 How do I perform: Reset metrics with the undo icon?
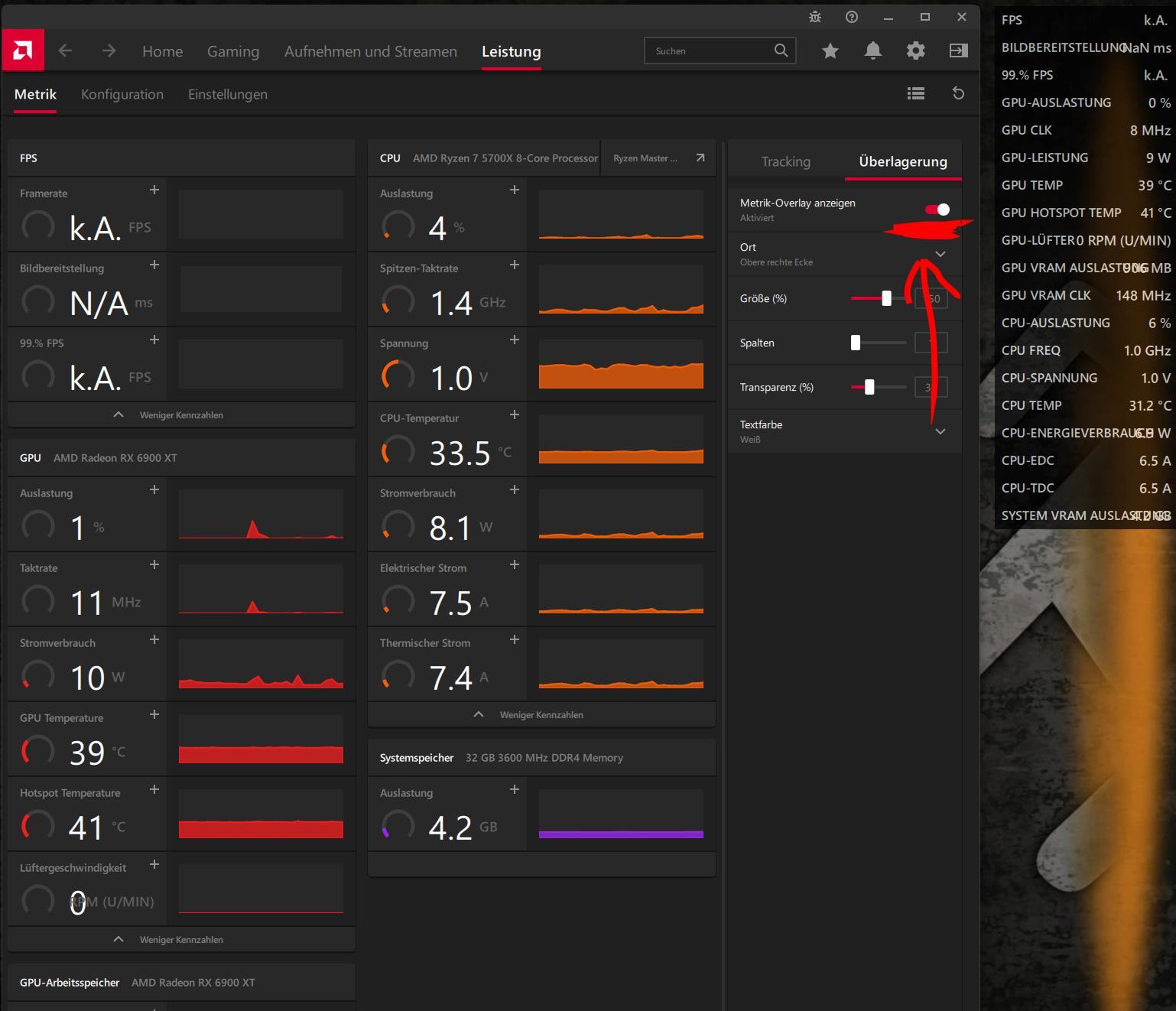tap(958, 93)
